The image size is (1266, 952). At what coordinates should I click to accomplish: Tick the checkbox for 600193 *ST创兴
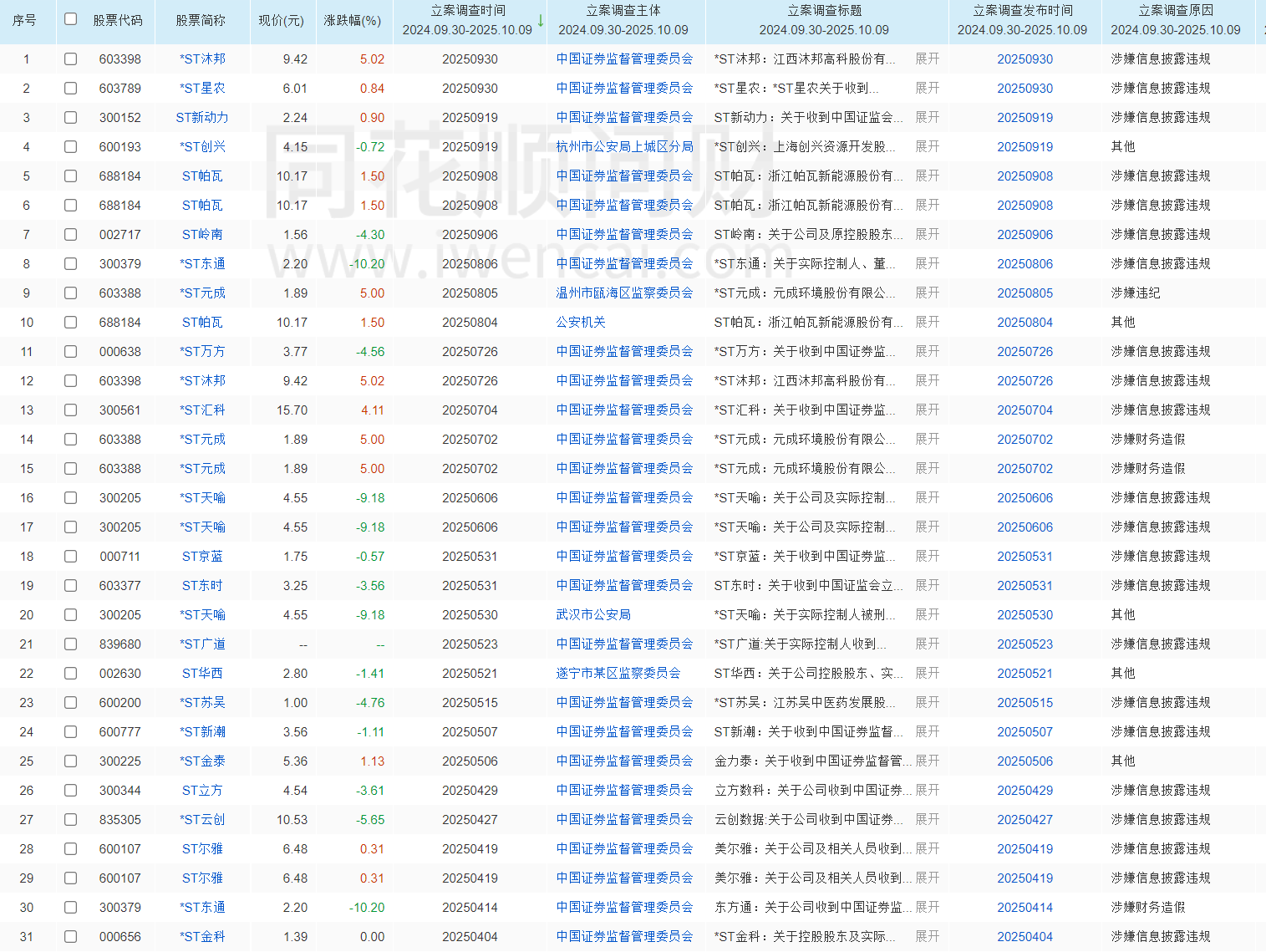70,147
